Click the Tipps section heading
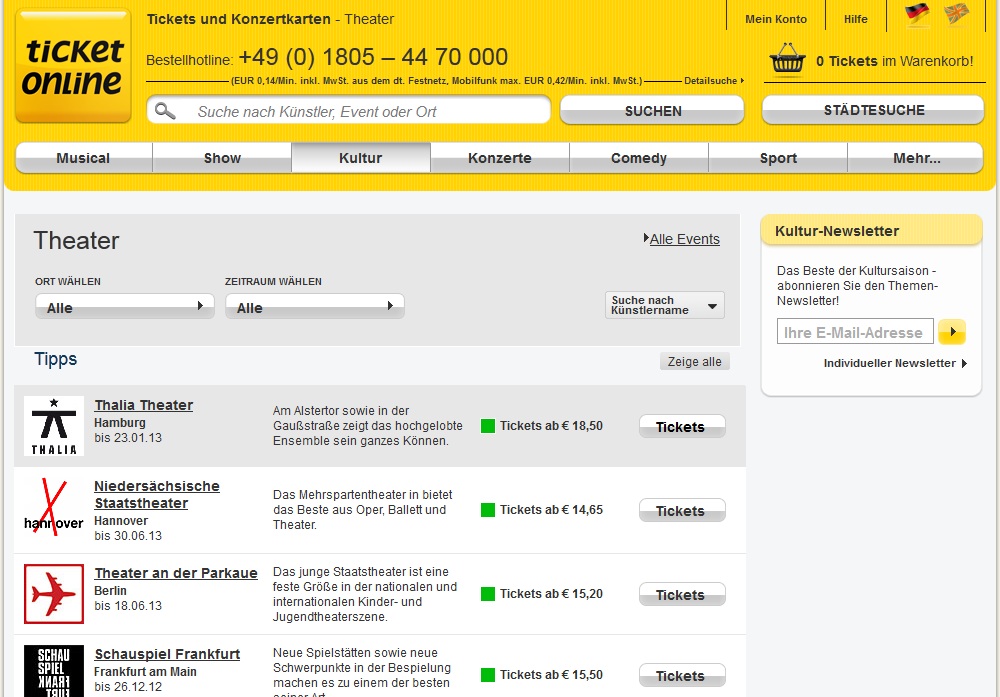 point(55,359)
